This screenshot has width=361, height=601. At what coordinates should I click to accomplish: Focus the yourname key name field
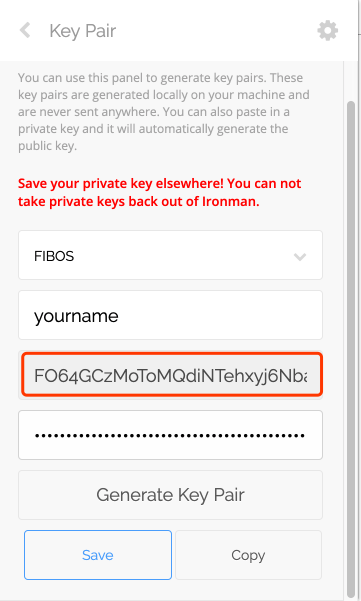pos(170,315)
